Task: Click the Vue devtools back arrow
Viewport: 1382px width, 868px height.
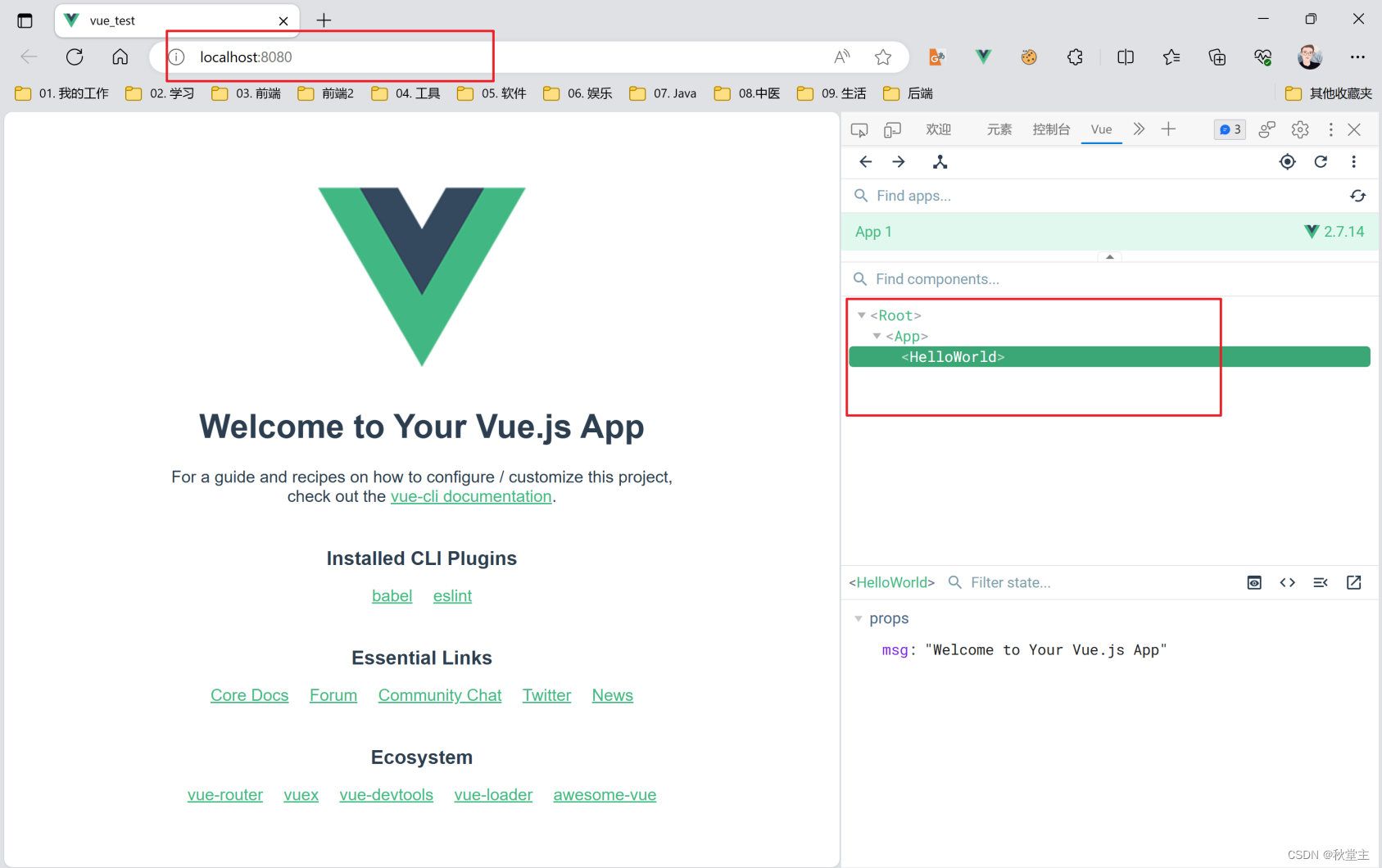Action: (x=866, y=162)
